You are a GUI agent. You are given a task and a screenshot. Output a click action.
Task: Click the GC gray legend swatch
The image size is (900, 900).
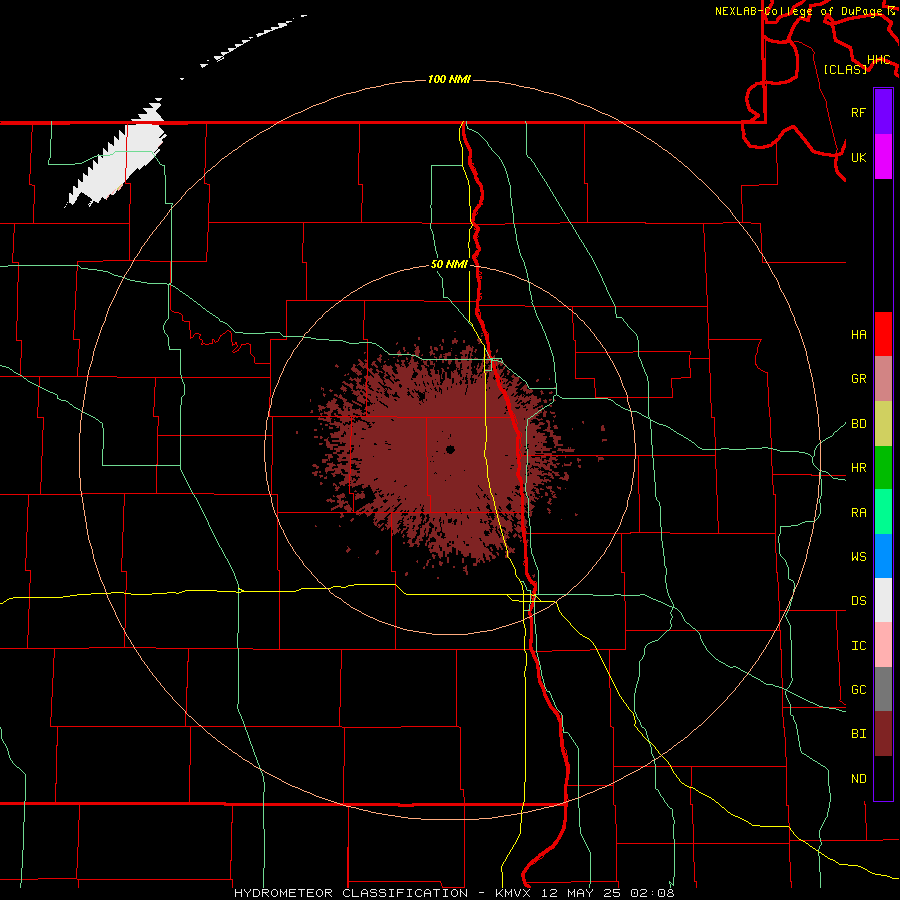point(883,689)
